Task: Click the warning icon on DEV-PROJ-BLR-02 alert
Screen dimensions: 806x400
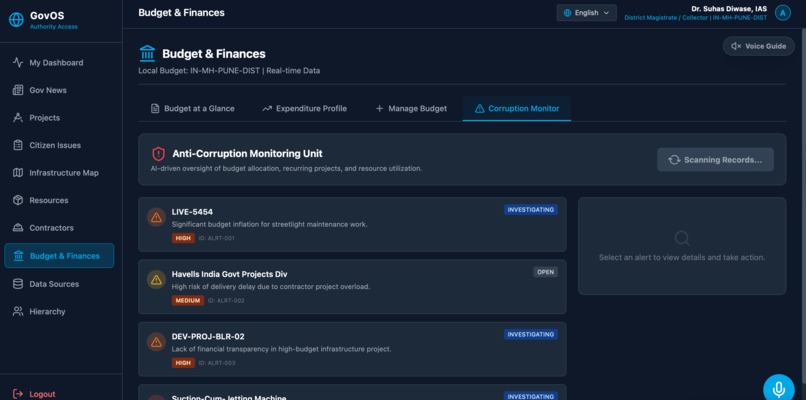Action: [x=156, y=342]
